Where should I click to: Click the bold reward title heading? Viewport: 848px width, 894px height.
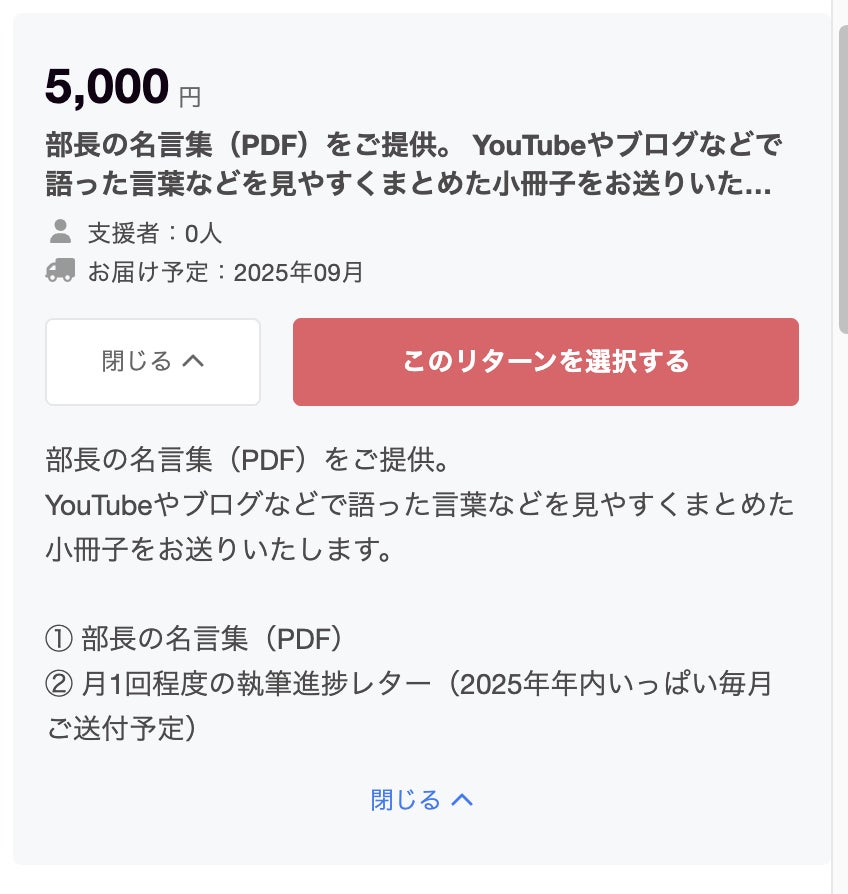click(x=412, y=165)
